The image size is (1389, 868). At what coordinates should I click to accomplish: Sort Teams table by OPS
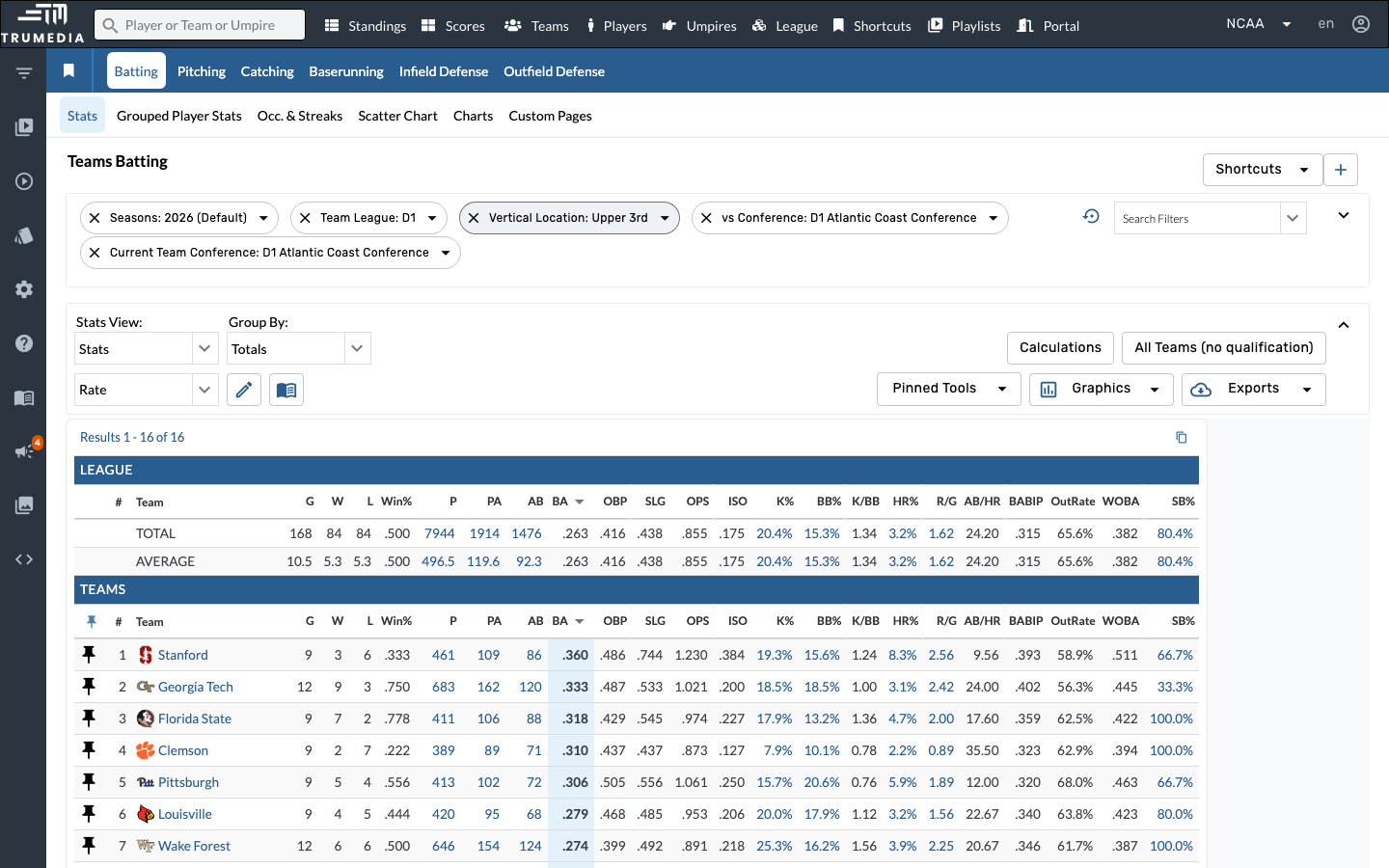[x=697, y=621]
